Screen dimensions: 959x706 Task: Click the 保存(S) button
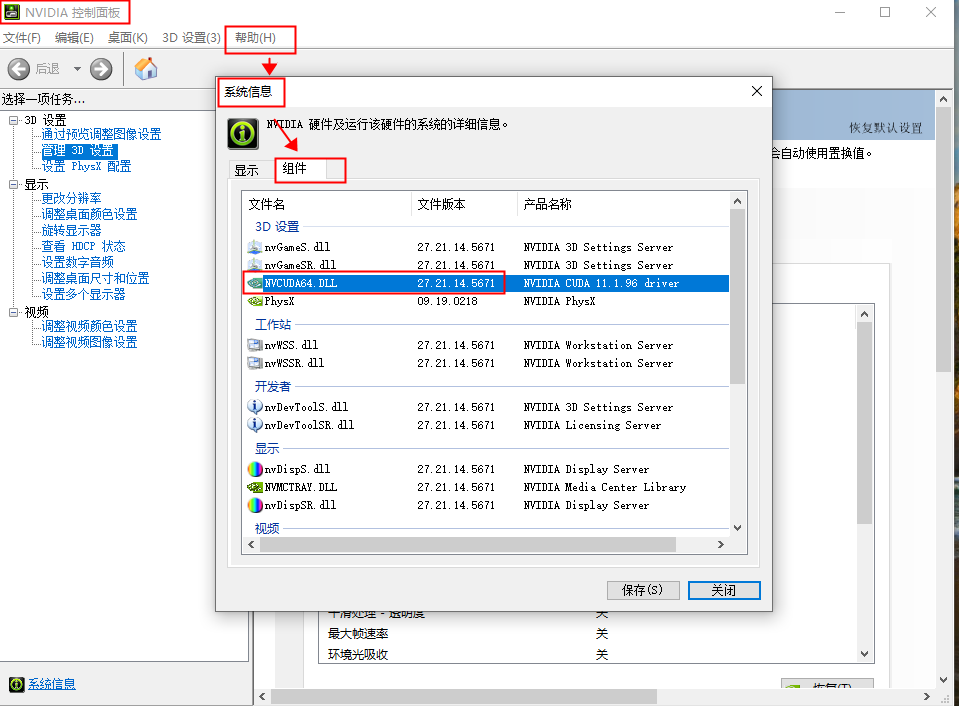[x=643, y=590]
